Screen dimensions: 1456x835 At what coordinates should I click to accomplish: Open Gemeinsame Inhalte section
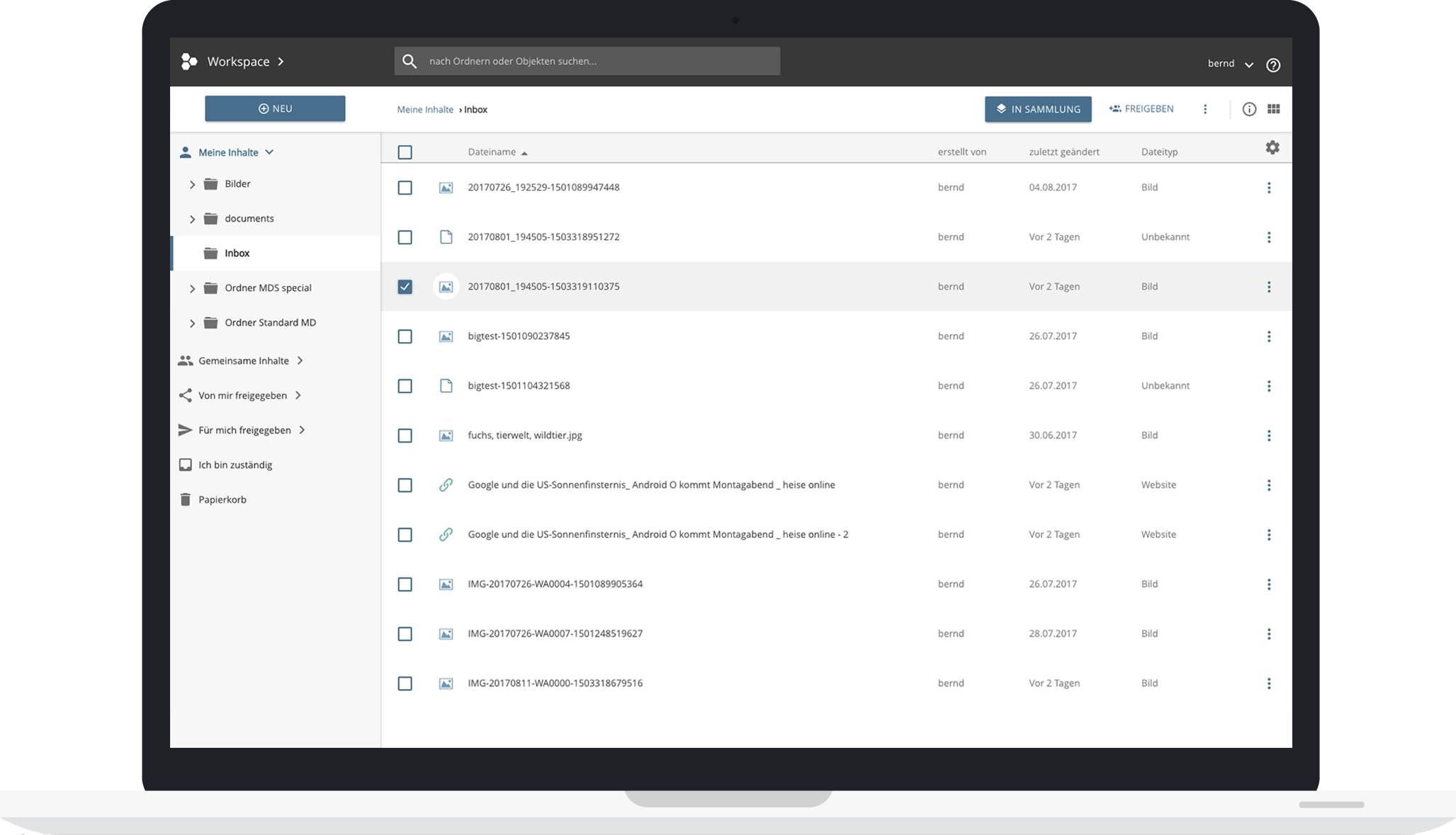click(243, 360)
